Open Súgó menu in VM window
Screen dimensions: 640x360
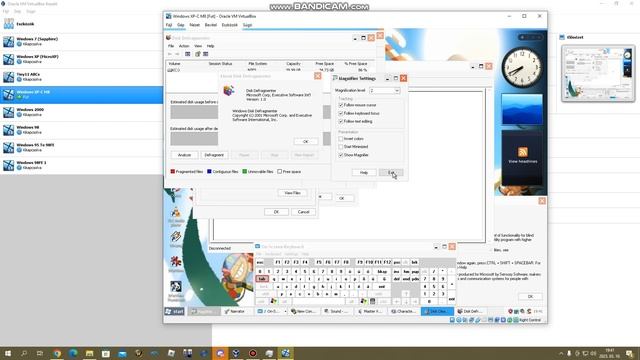click(247, 25)
